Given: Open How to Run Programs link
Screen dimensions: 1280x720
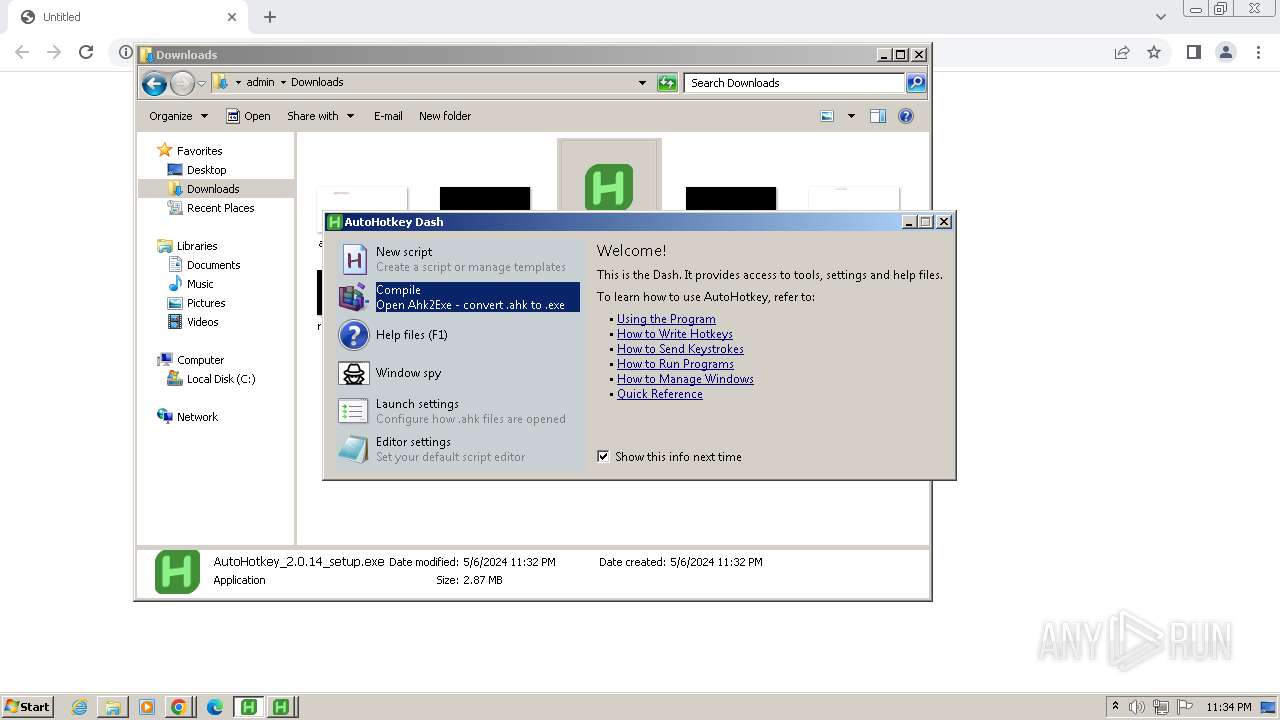Looking at the screenshot, I should point(675,364).
